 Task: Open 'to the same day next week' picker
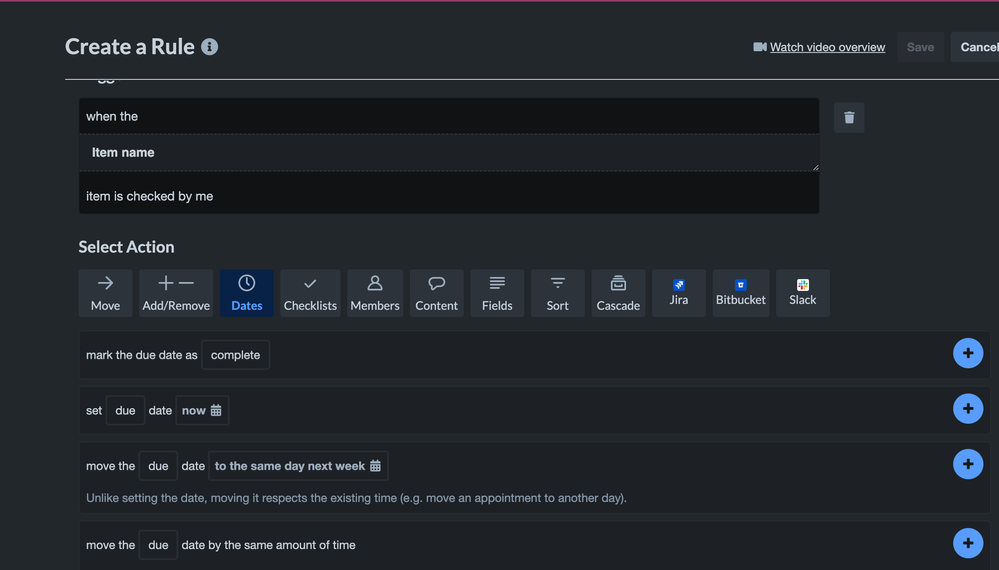[x=298, y=466]
